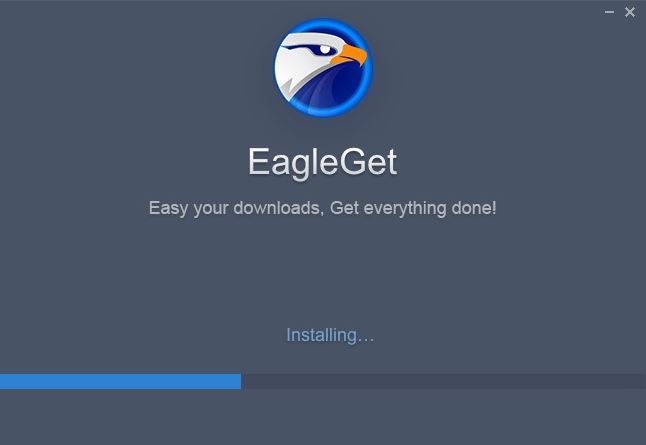This screenshot has height=445, width=646.
Task: Click the word "downloads" in the tagline
Action: click(x=277, y=208)
